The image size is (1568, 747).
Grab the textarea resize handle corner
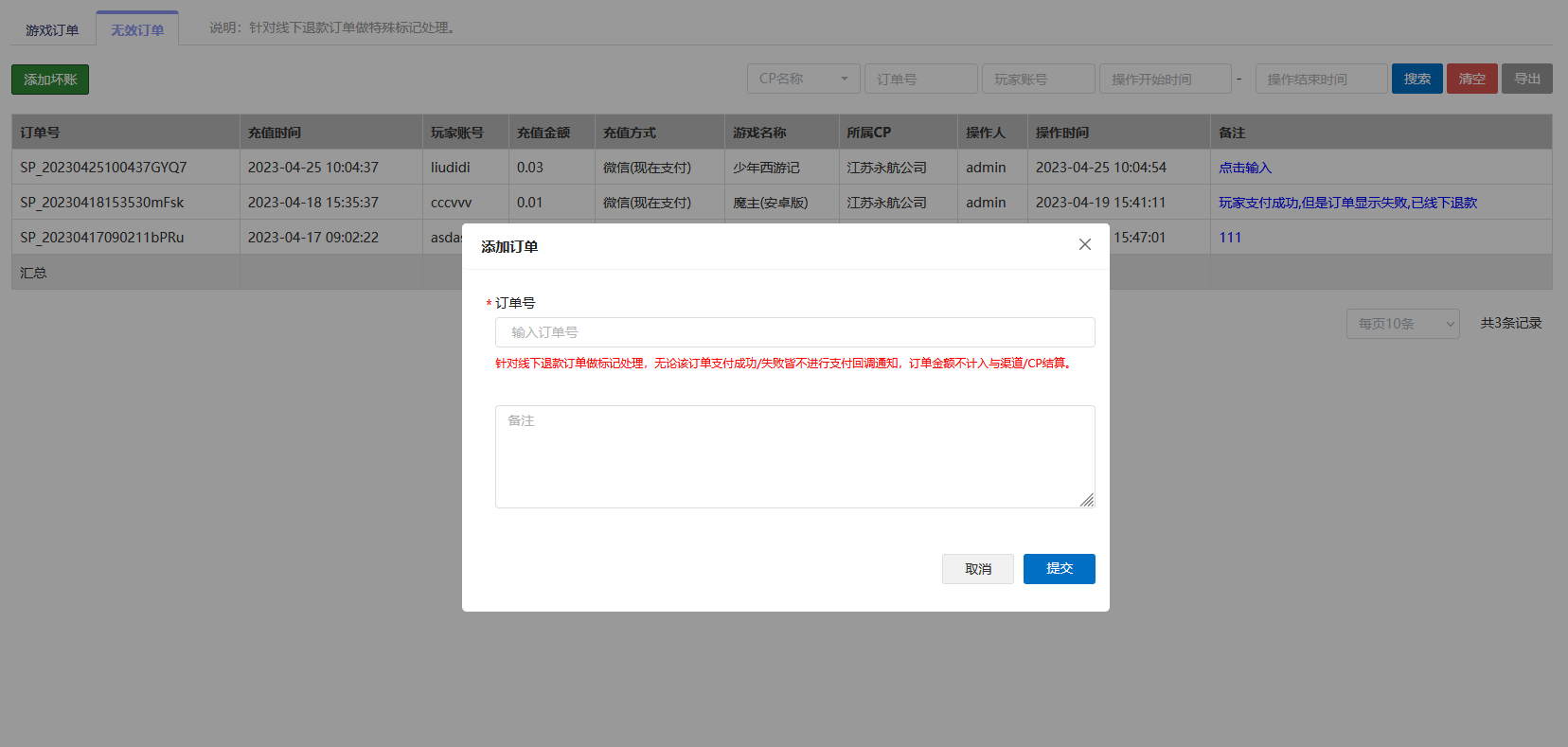coord(1087,500)
